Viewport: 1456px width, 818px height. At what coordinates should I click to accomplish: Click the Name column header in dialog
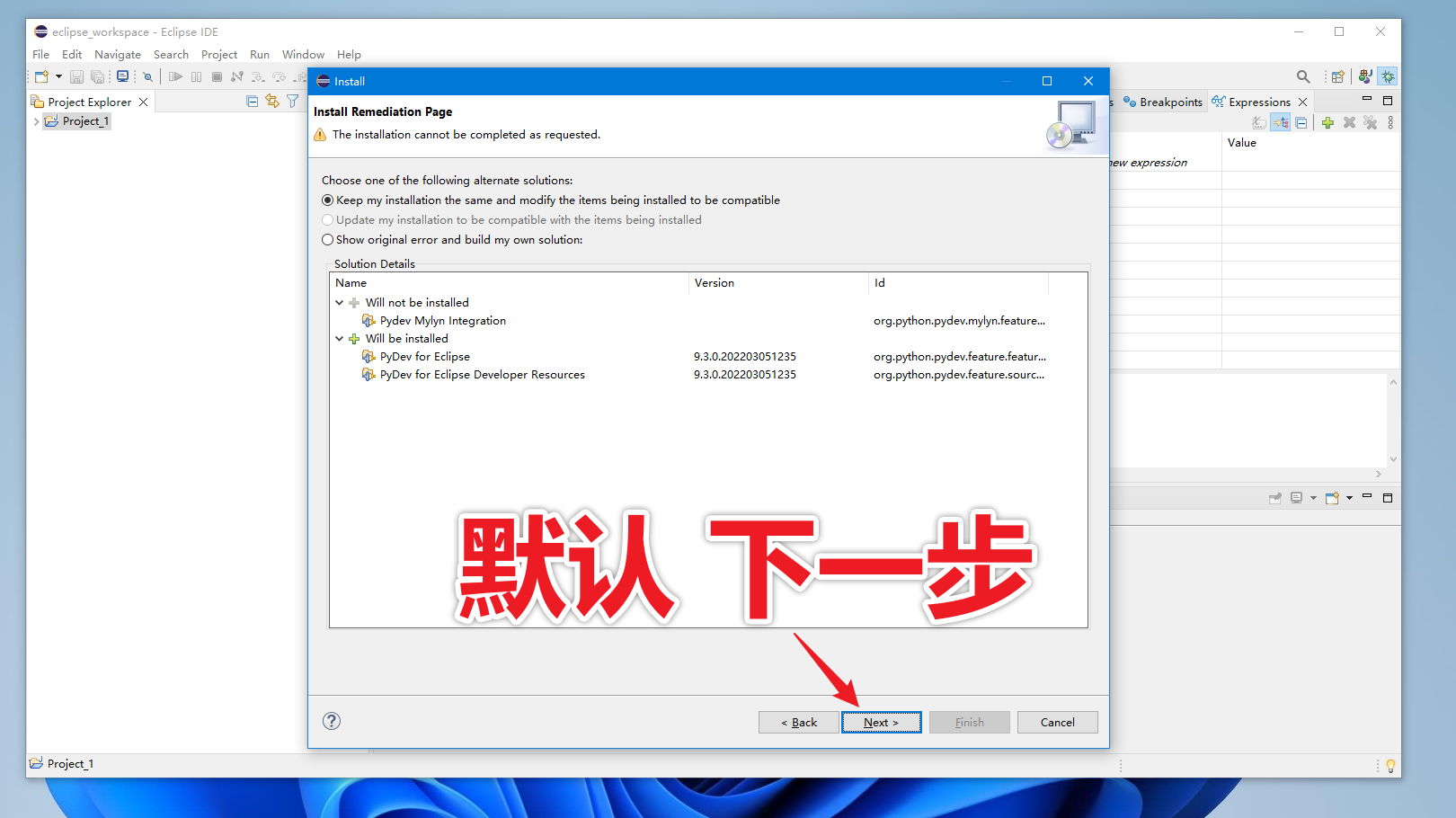coord(510,283)
